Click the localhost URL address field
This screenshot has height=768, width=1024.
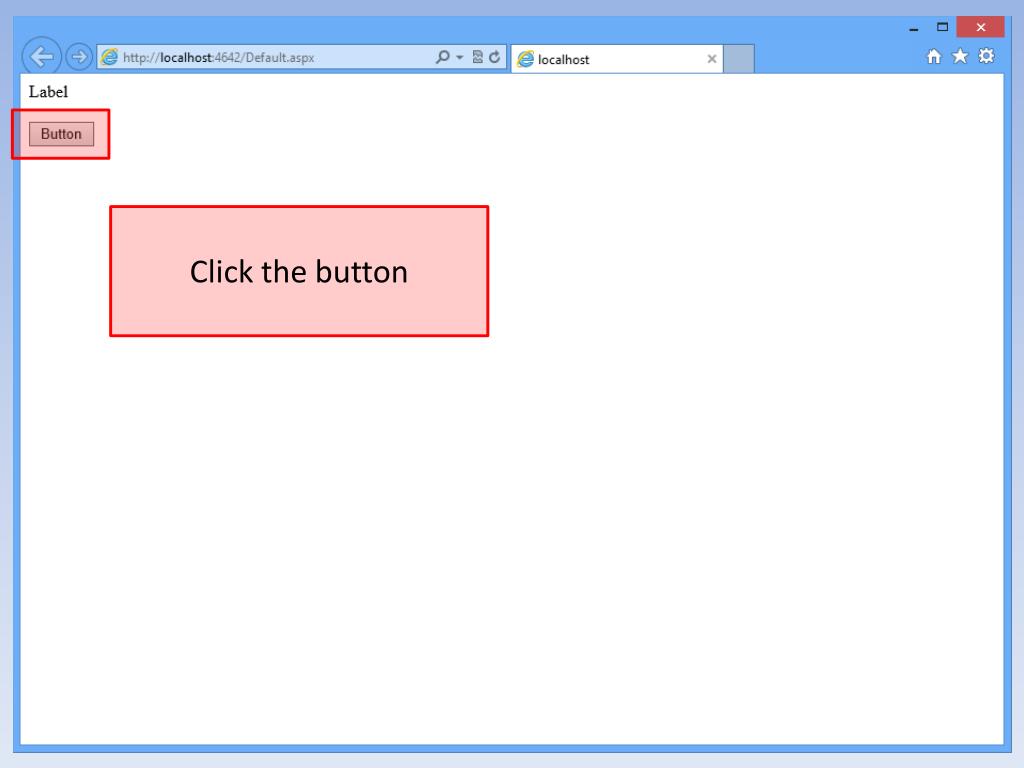(x=266, y=57)
